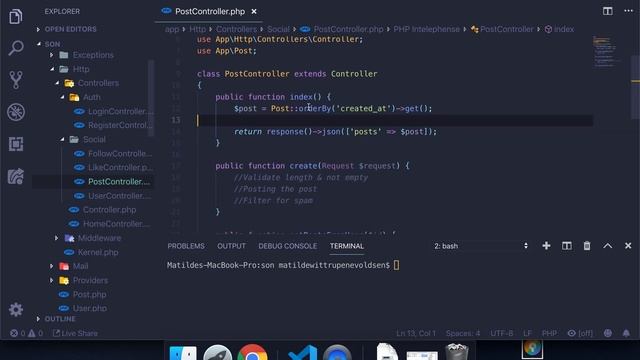Viewport: 640px width, 360px height.
Task: Open the Manage gear menu
Action: 16,310
